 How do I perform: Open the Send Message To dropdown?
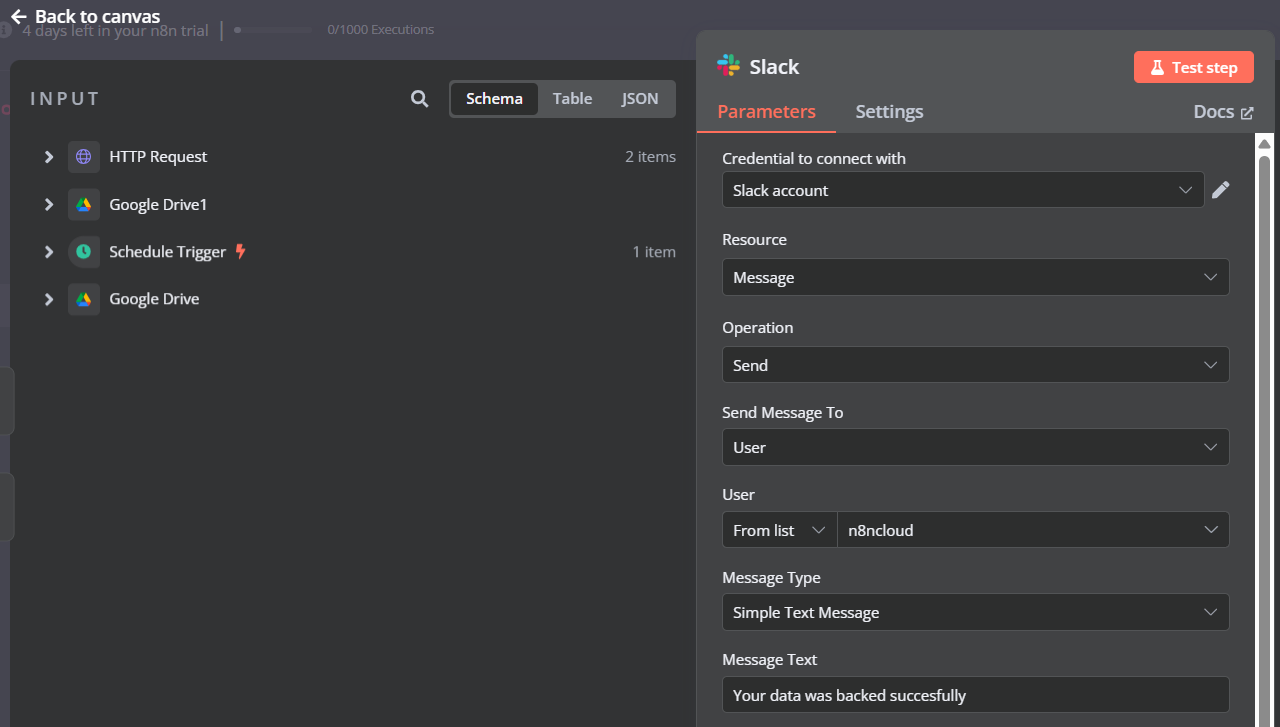tap(975, 447)
